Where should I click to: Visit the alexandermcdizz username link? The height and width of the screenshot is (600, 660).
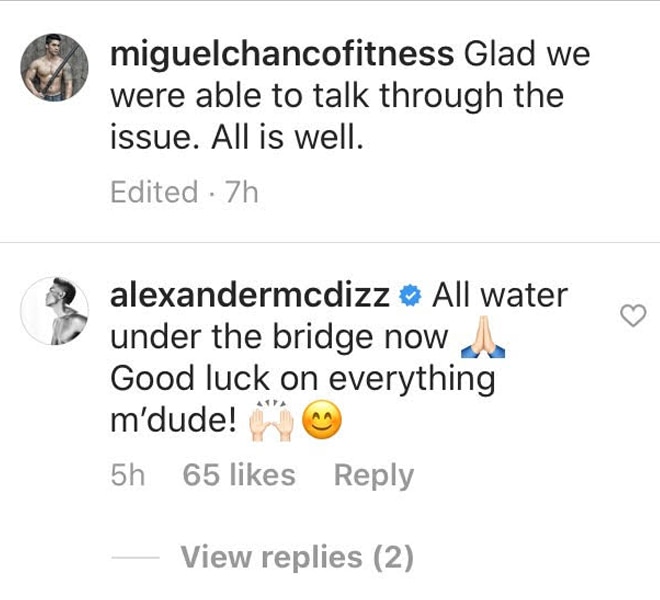(x=250, y=296)
